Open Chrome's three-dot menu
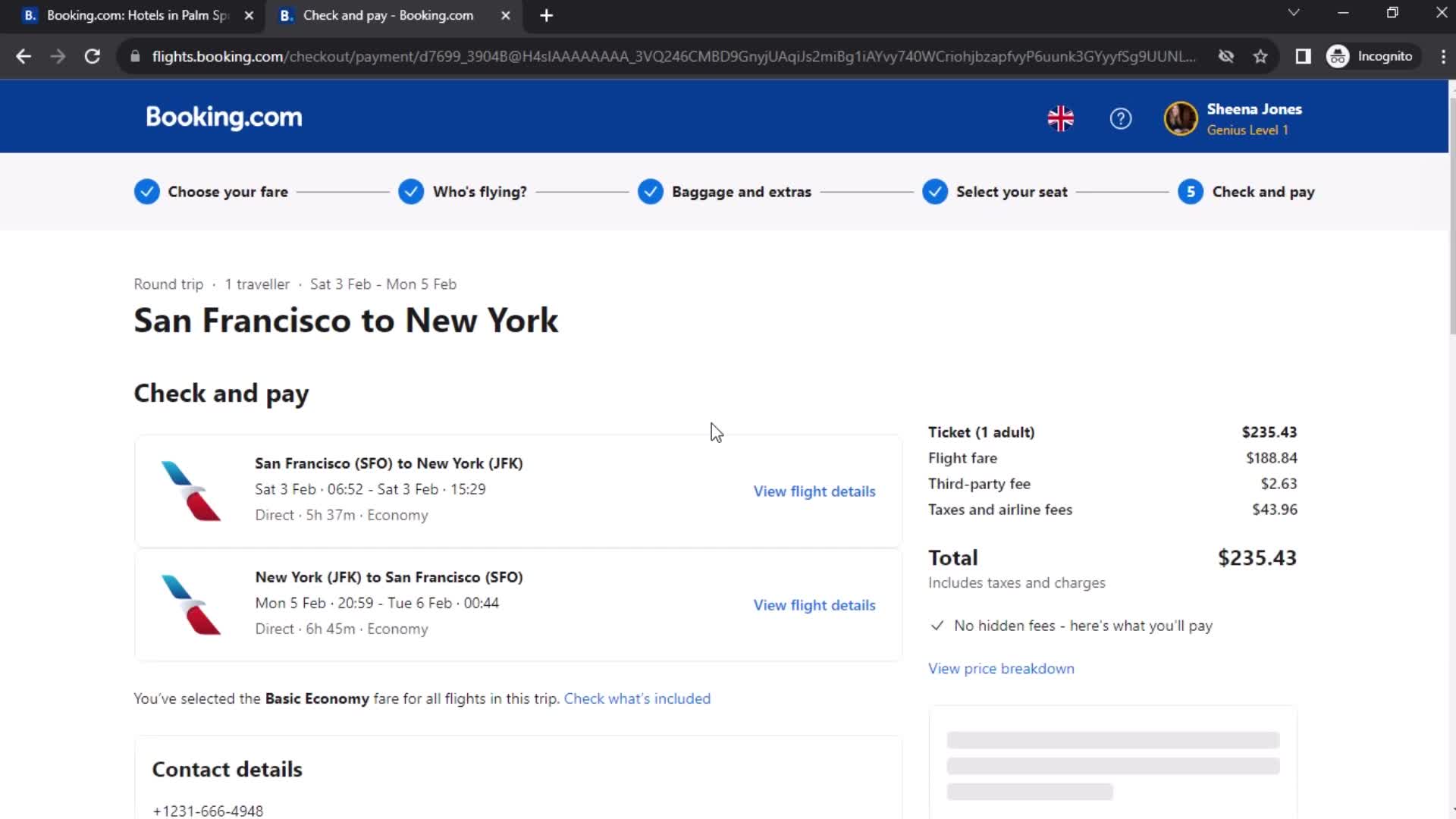The image size is (1456, 819). [1442, 56]
